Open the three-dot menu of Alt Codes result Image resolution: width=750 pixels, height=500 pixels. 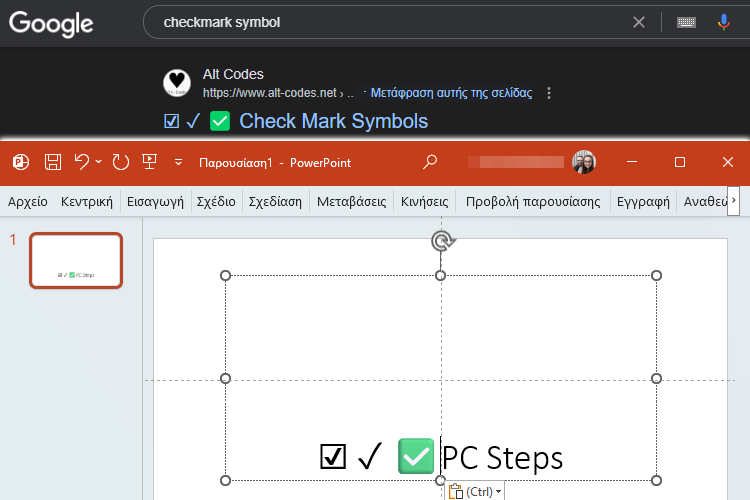(549, 93)
